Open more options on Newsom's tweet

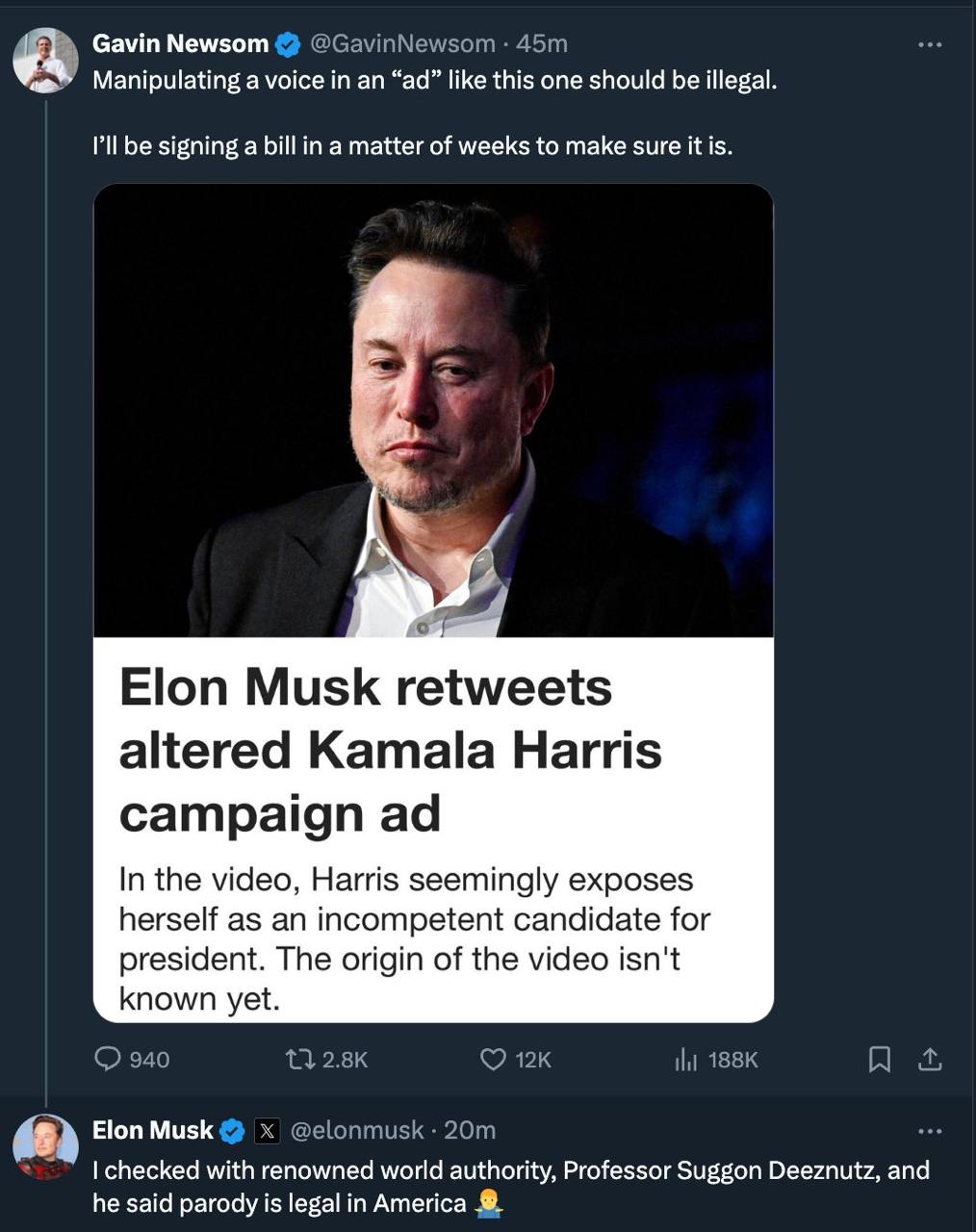(930, 44)
